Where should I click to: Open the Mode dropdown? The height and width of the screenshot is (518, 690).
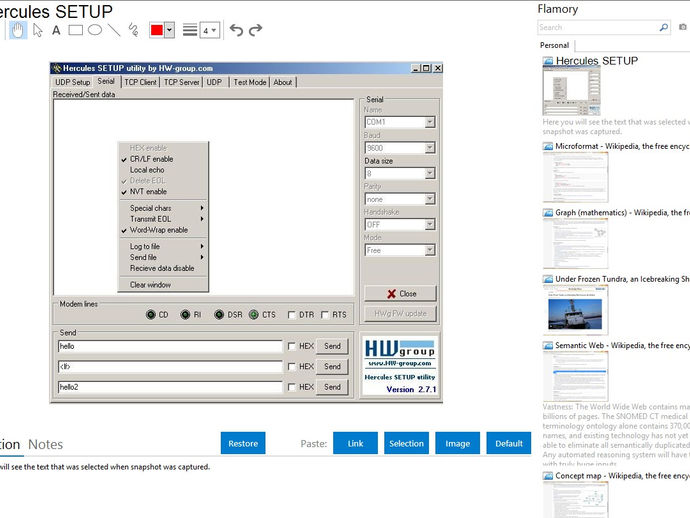pos(429,250)
